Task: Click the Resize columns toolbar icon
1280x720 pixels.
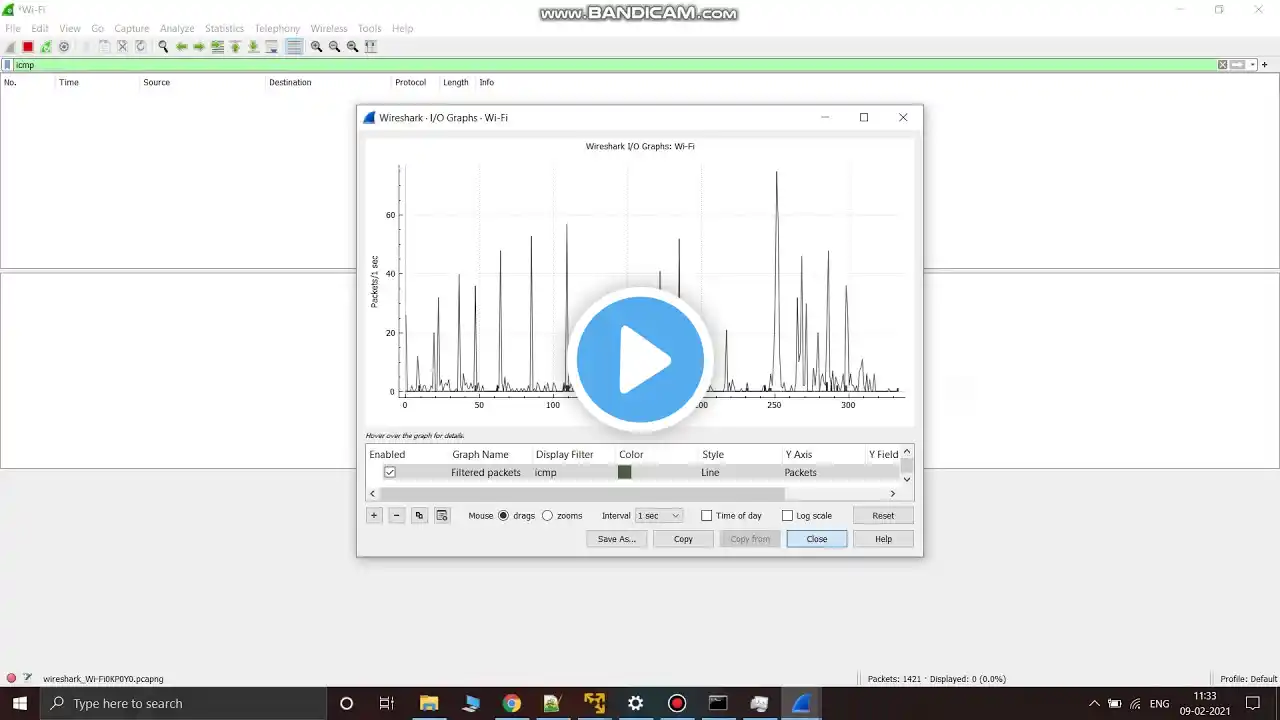Action: click(x=370, y=47)
